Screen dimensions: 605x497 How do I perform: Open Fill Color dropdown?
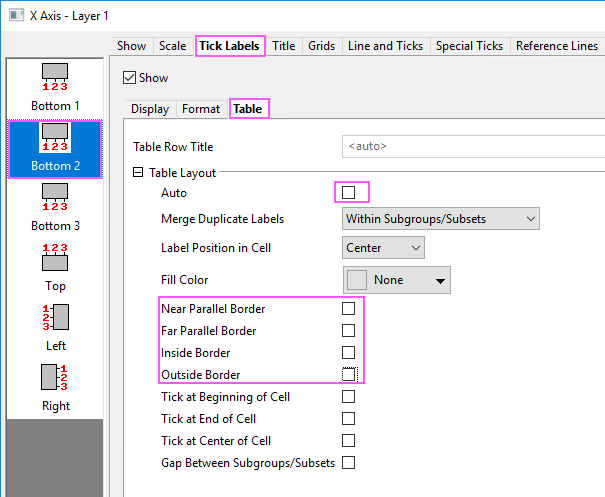point(397,280)
